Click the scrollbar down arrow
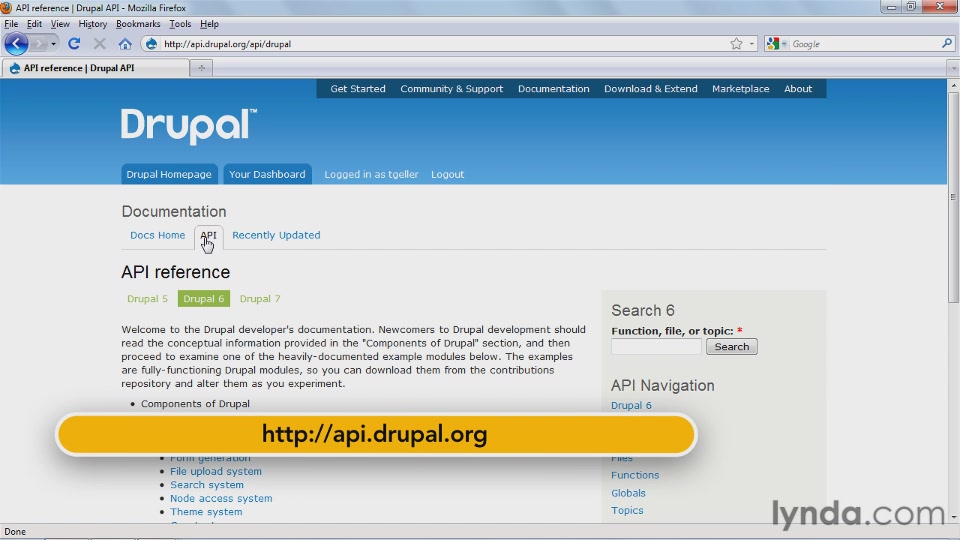Screen dimensions: 960x540 (x=953, y=517)
